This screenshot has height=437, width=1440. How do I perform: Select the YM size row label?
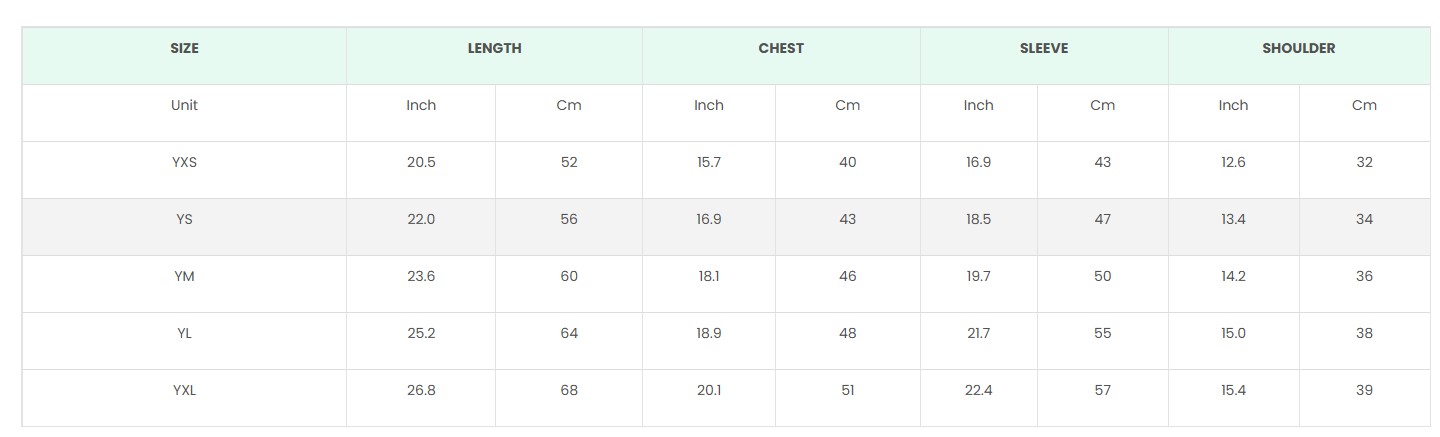click(x=184, y=276)
